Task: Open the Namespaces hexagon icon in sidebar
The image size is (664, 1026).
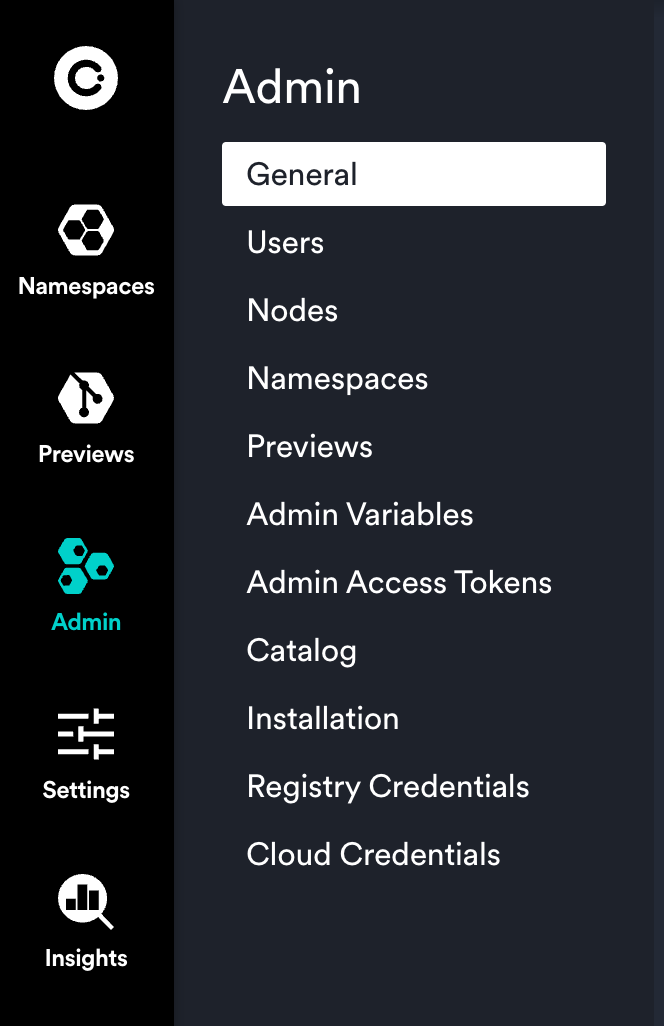Action: tap(86, 229)
